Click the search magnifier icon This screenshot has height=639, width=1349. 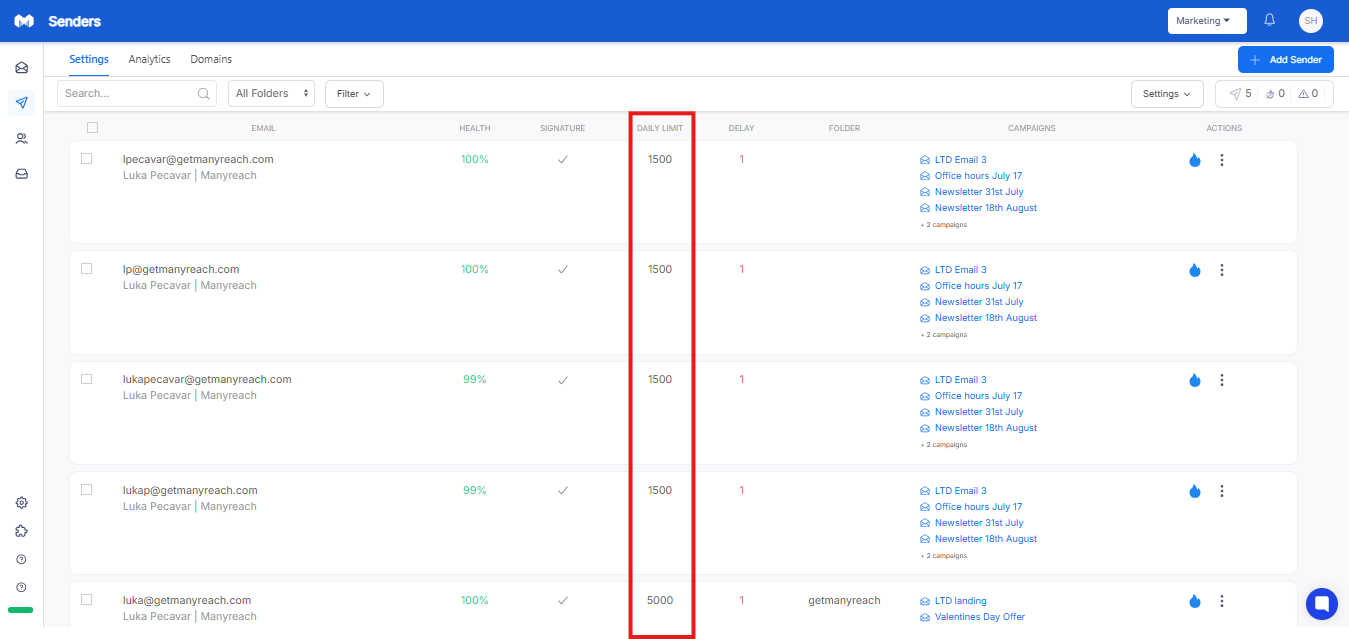coord(203,94)
